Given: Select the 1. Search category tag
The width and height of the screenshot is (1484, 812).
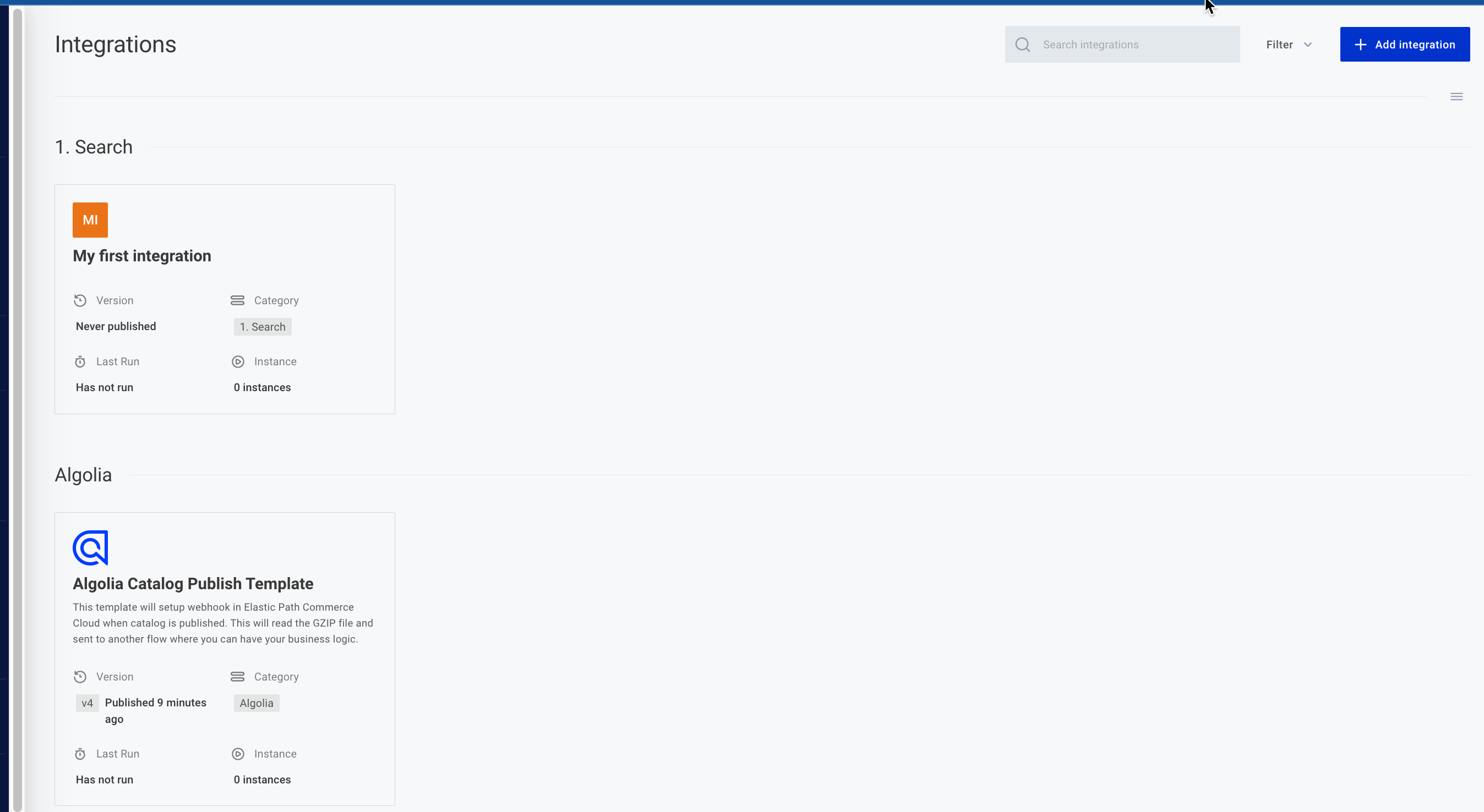Looking at the screenshot, I should click(262, 326).
